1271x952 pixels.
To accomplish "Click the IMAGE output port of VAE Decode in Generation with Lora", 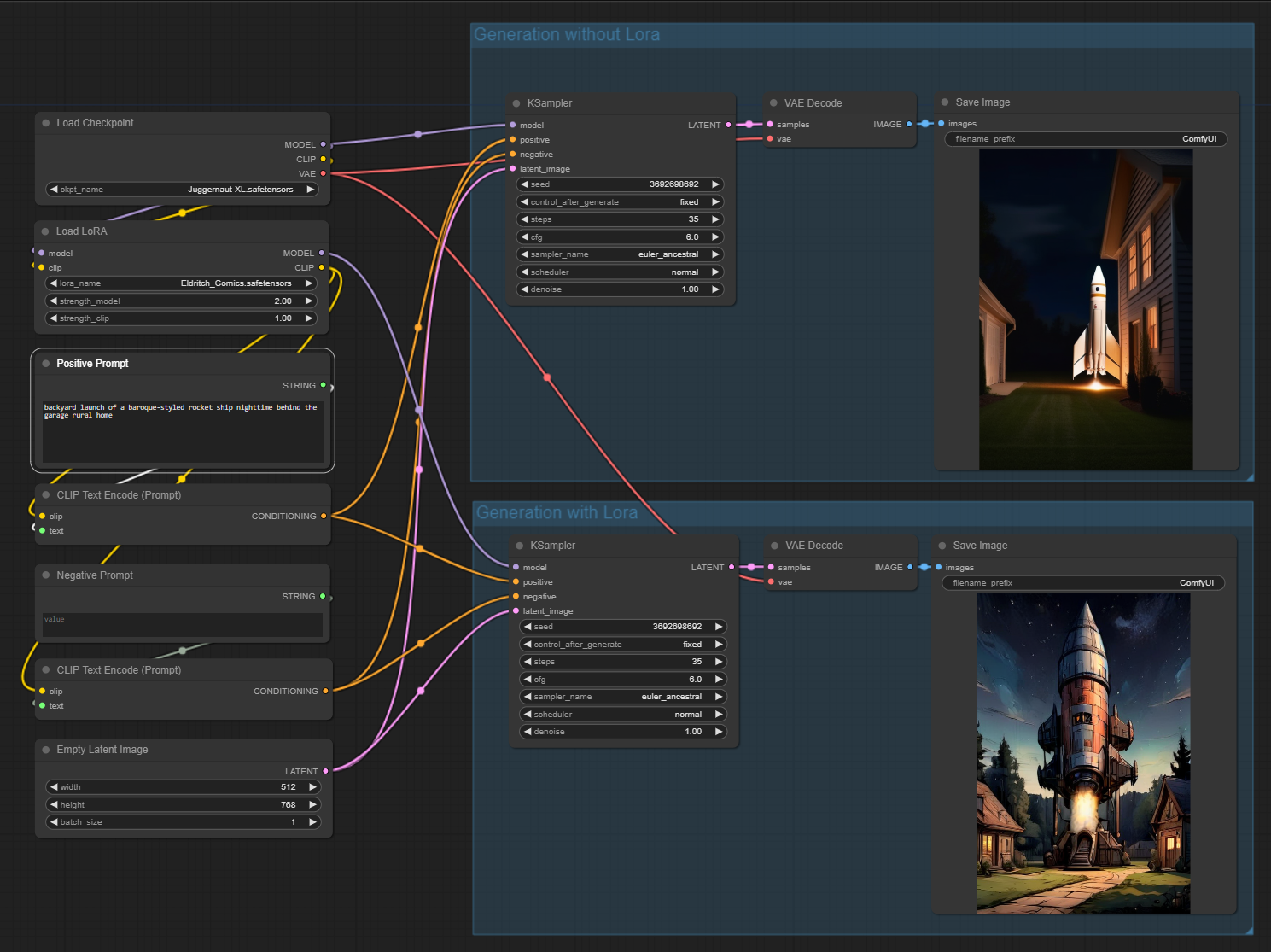I will pos(910,567).
